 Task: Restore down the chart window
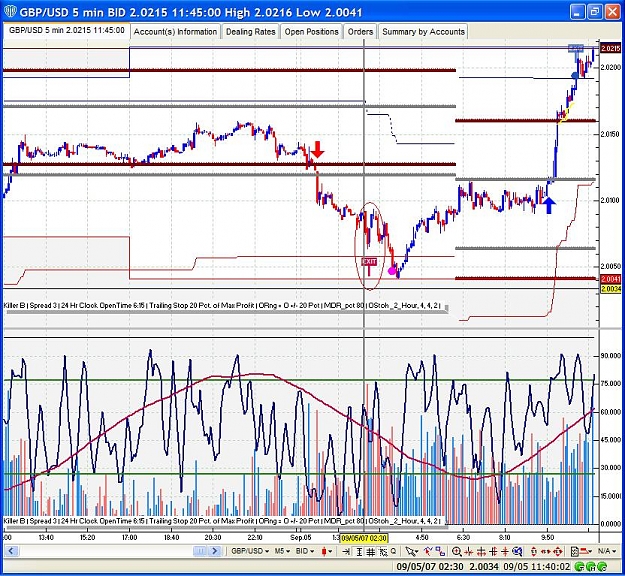pyautogui.click(x=595, y=12)
